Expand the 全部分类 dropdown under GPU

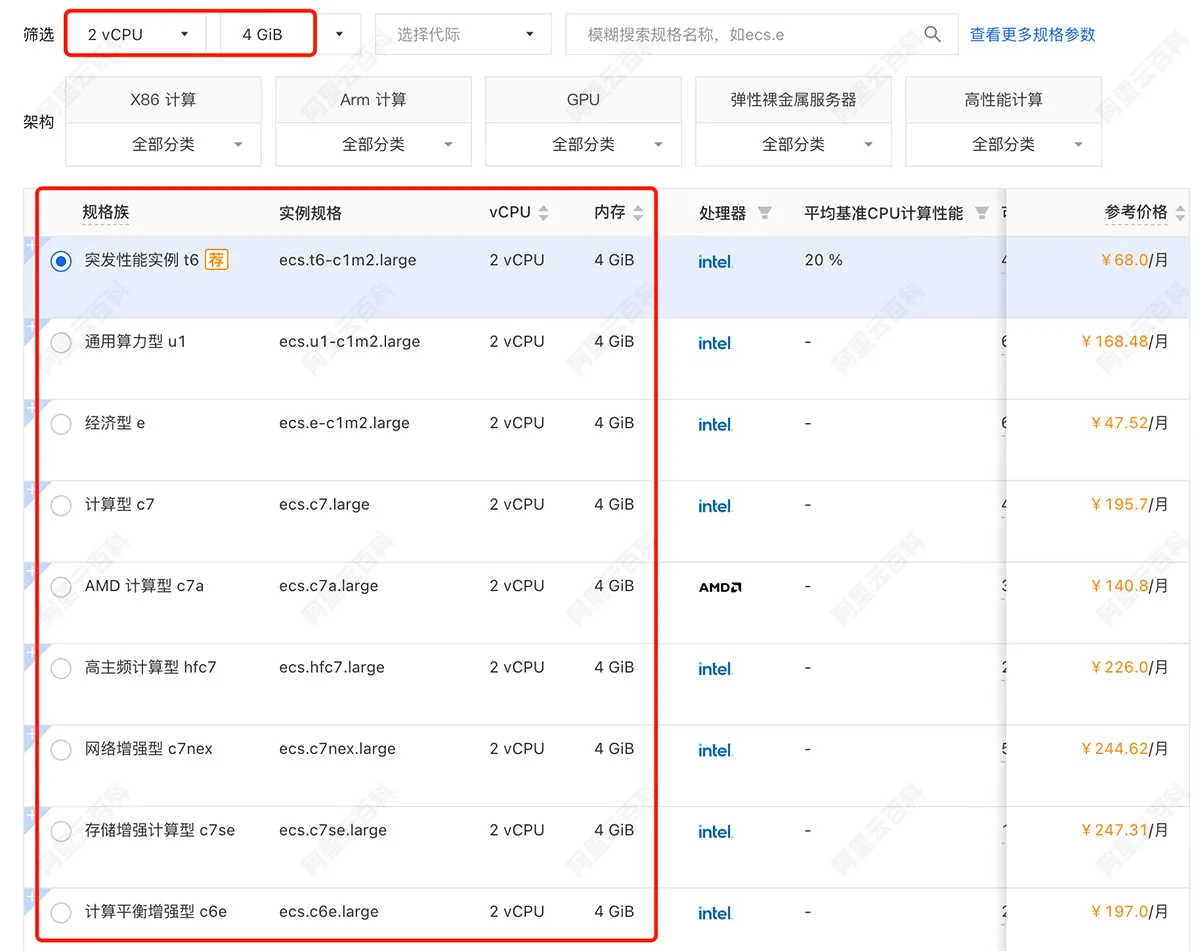point(583,143)
